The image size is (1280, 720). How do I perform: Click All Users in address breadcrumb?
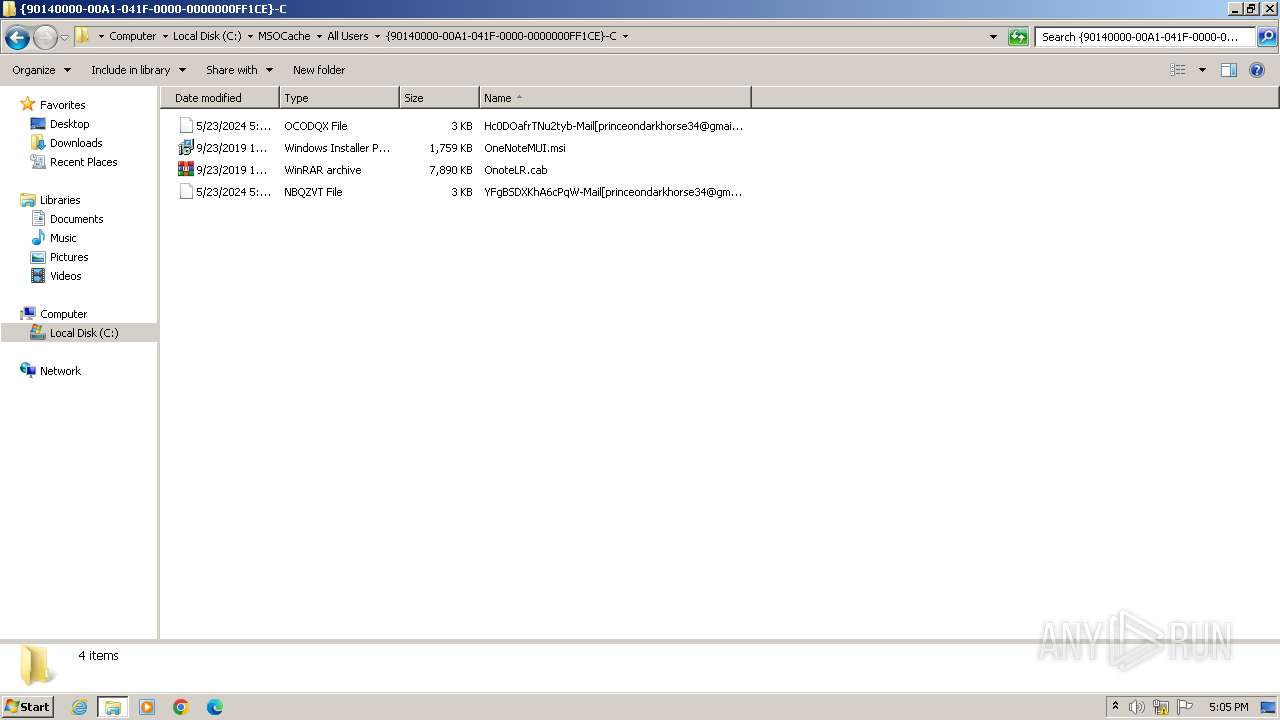tap(348, 36)
